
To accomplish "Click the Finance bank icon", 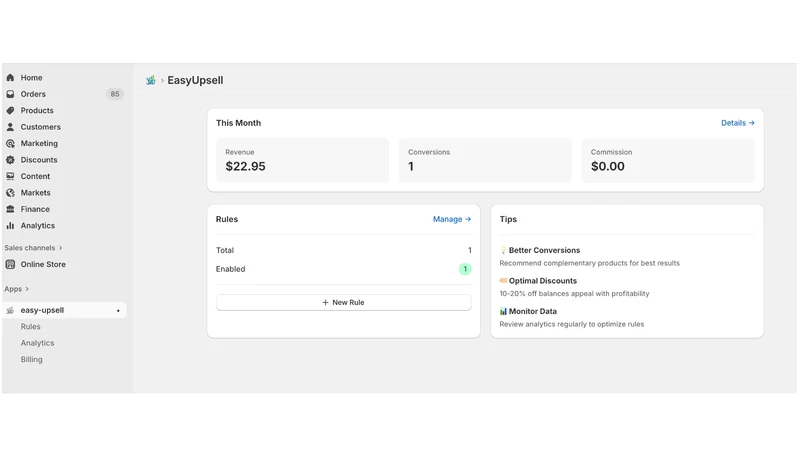I will point(10,209).
